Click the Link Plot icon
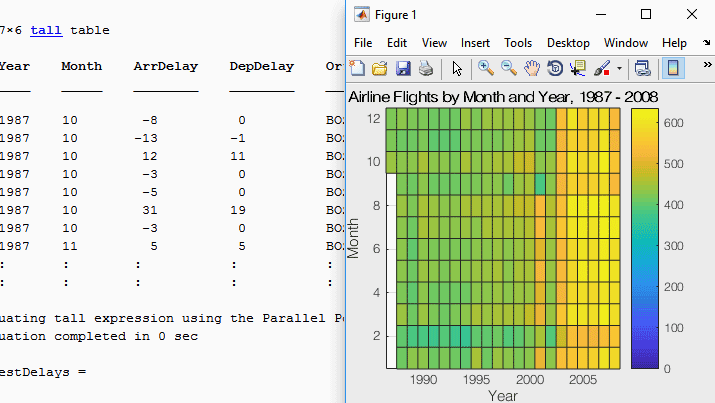The height and width of the screenshot is (403, 715). (643, 69)
